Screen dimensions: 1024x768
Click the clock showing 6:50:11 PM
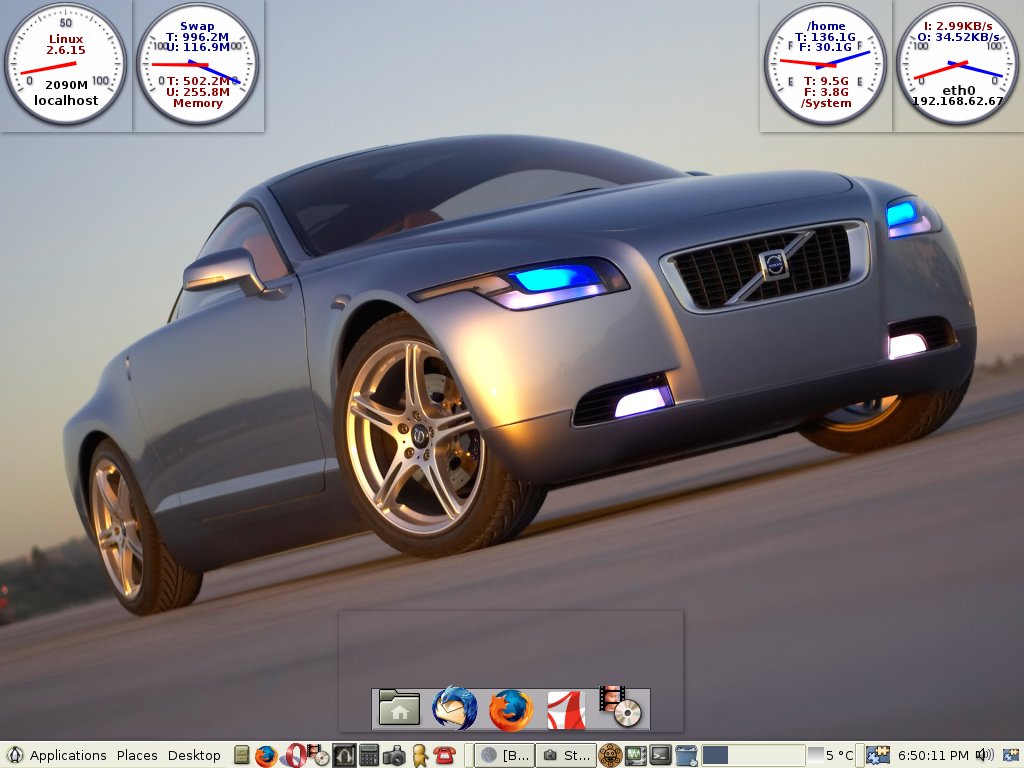pyautogui.click(x=932, y=755)
